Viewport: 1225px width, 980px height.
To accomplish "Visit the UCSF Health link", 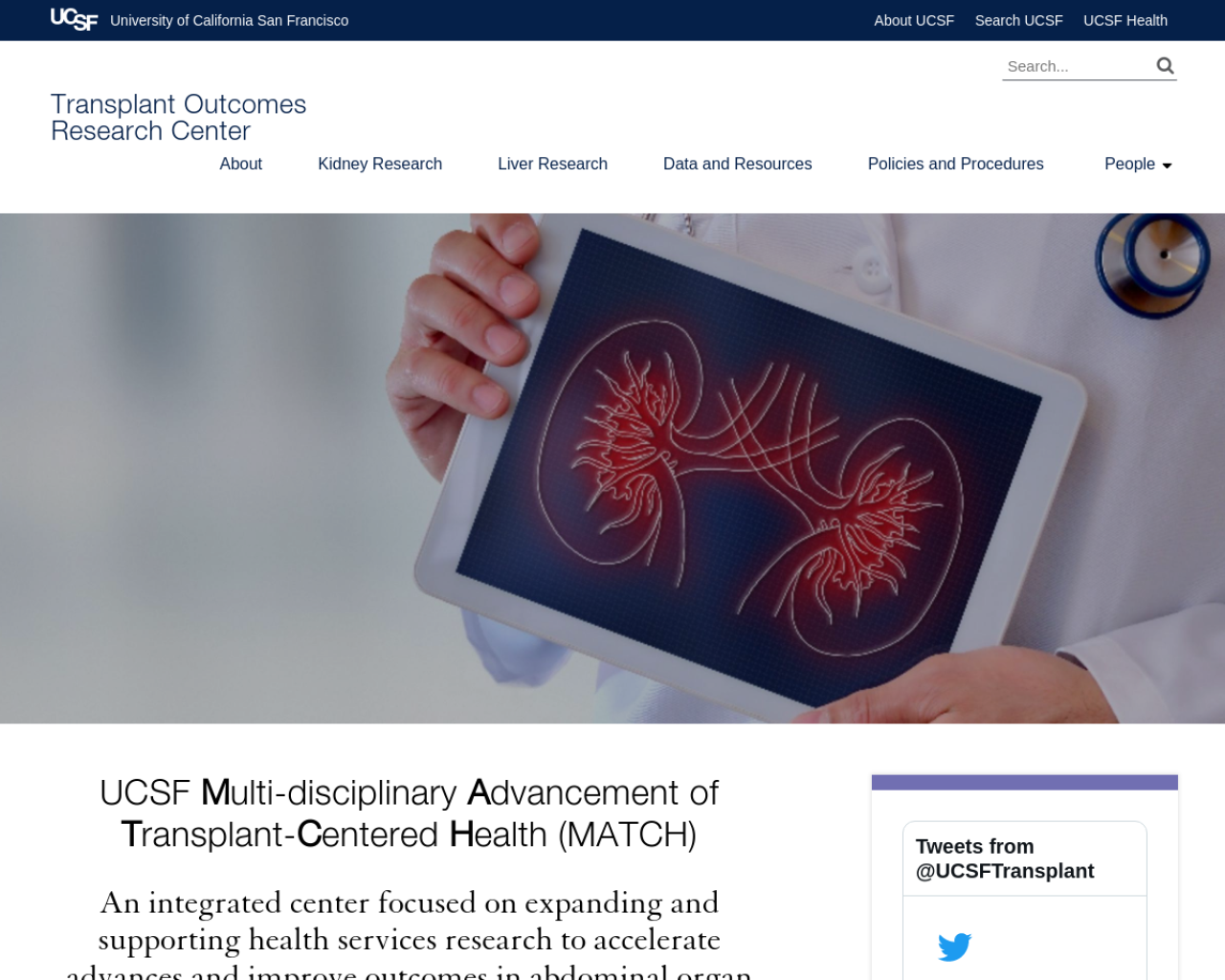I will pyautogui.click(x=1125, y=20).
